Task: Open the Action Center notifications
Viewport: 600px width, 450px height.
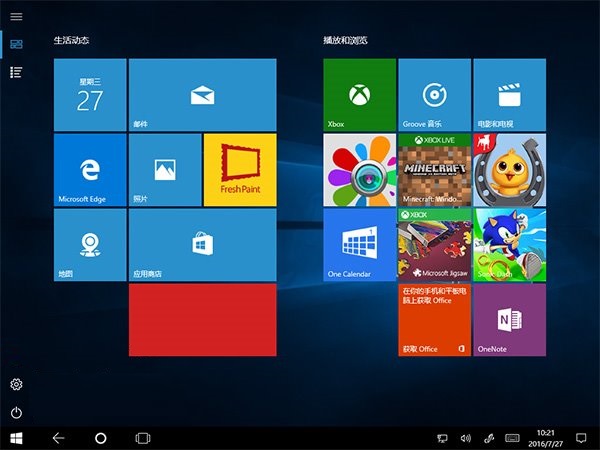Action: (x=581, y=438)
